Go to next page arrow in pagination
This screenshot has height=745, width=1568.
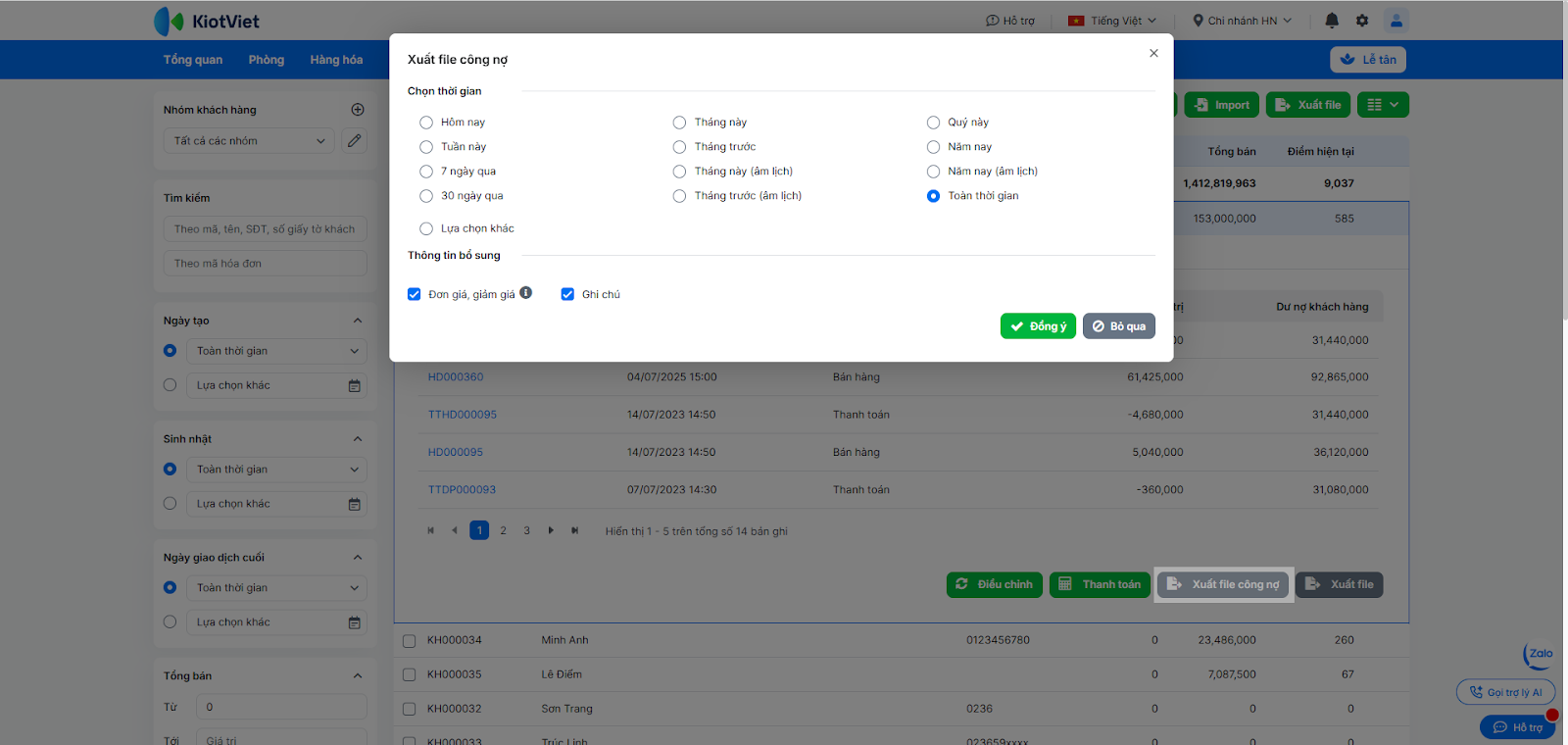point(551,530)
